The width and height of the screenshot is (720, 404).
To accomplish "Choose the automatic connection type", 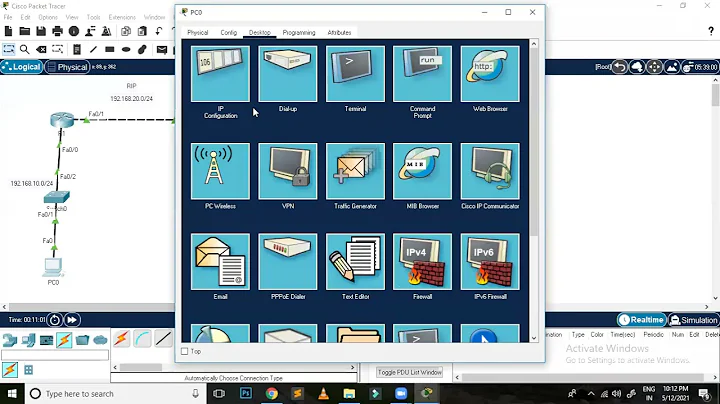I will point(122,339).
